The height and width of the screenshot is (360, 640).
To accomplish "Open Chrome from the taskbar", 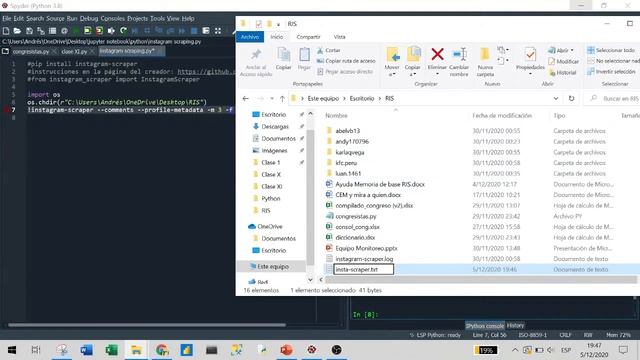I will click(162, 350).
